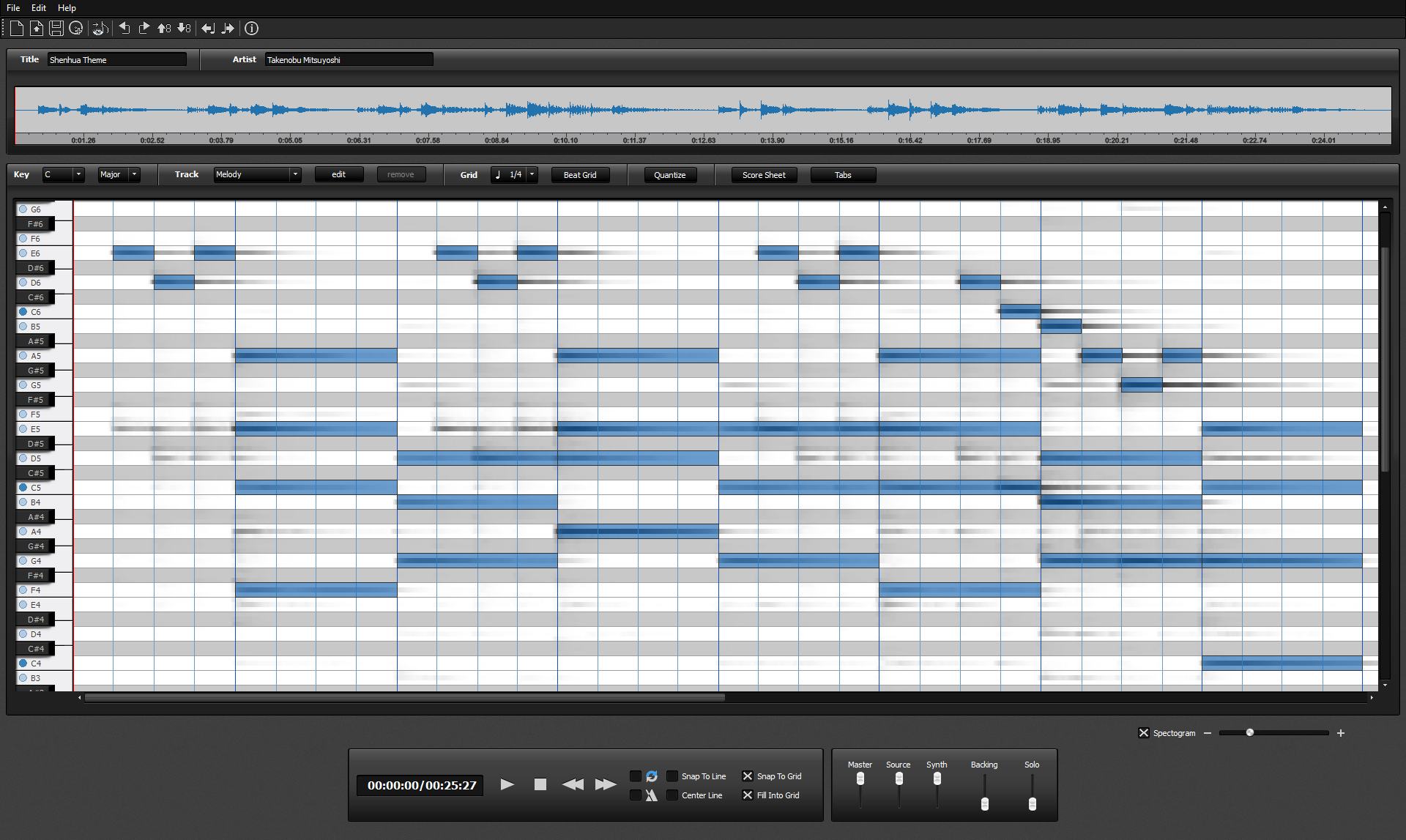This screenshot has height=840, width=1406.
Task: Open the info icon in the toolbar
Action: pyautogui.click(x=251, y=29)
